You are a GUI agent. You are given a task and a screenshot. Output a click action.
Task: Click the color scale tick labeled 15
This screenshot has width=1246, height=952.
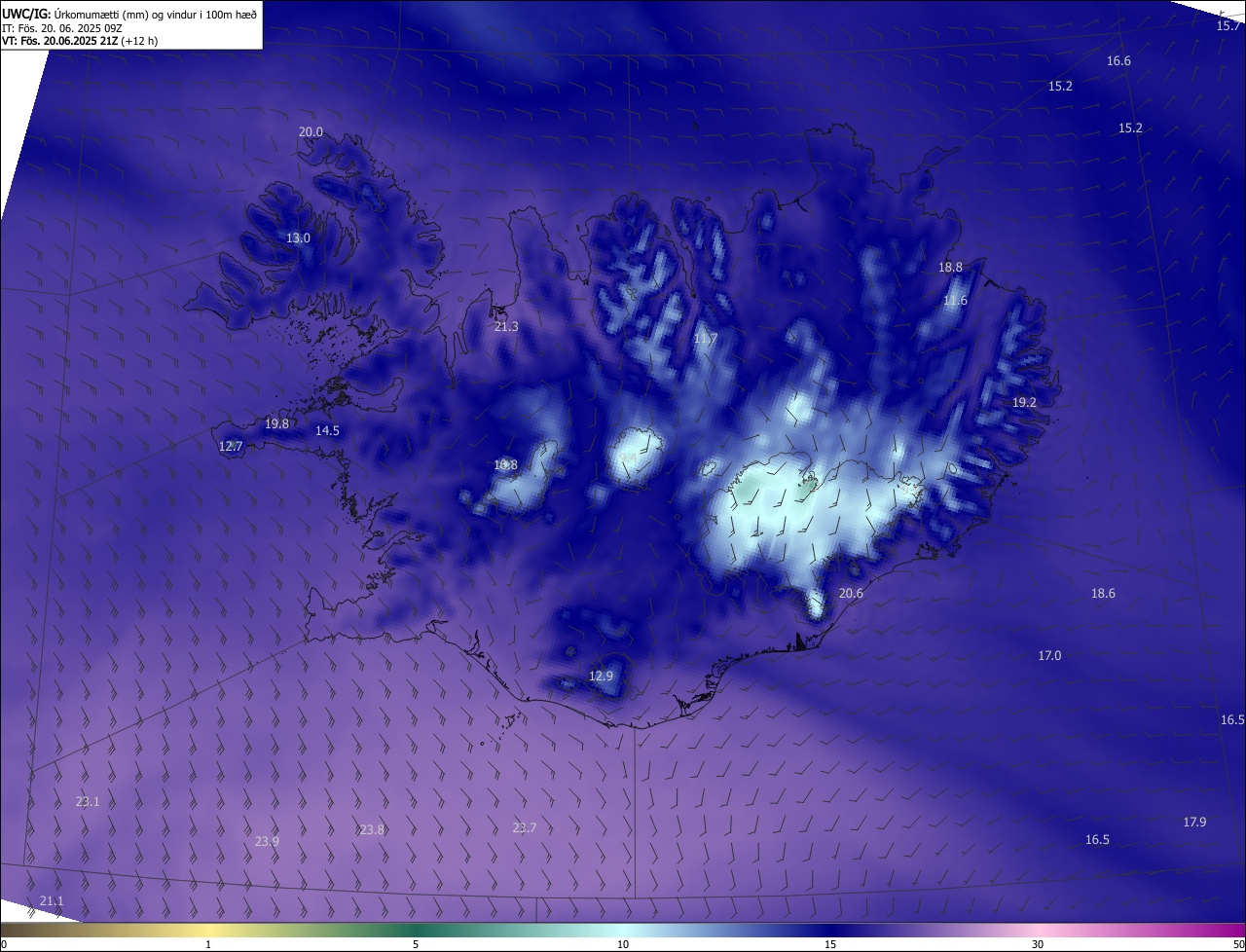pos(830,945)
